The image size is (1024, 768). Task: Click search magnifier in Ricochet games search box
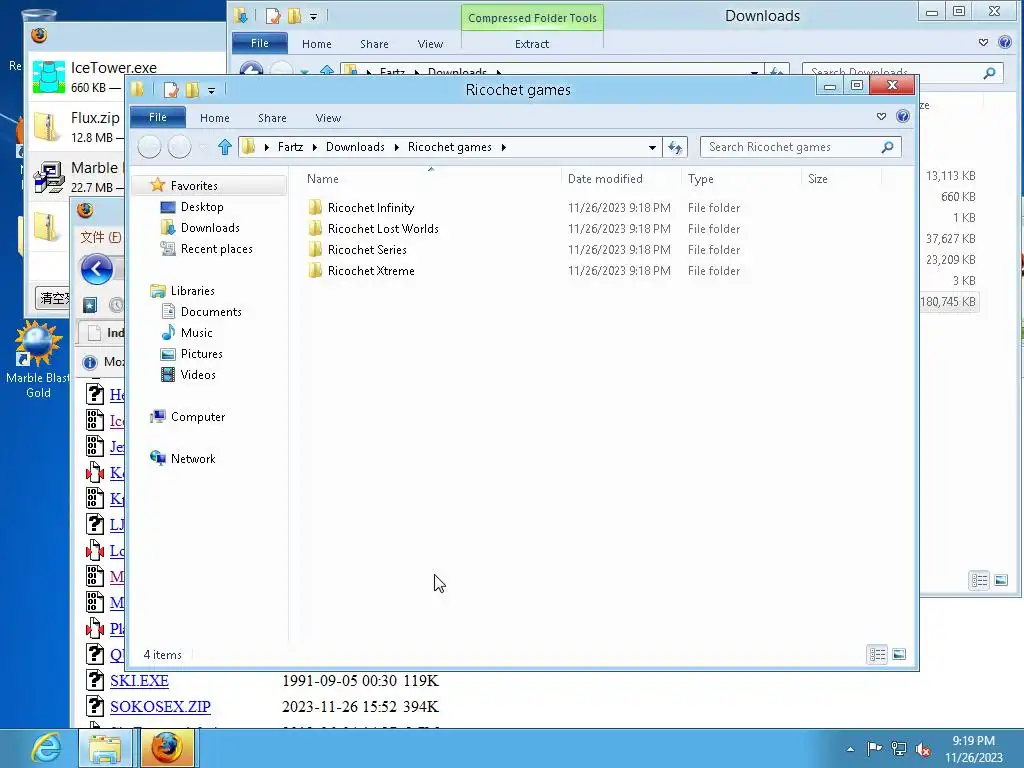pos(887,147)
